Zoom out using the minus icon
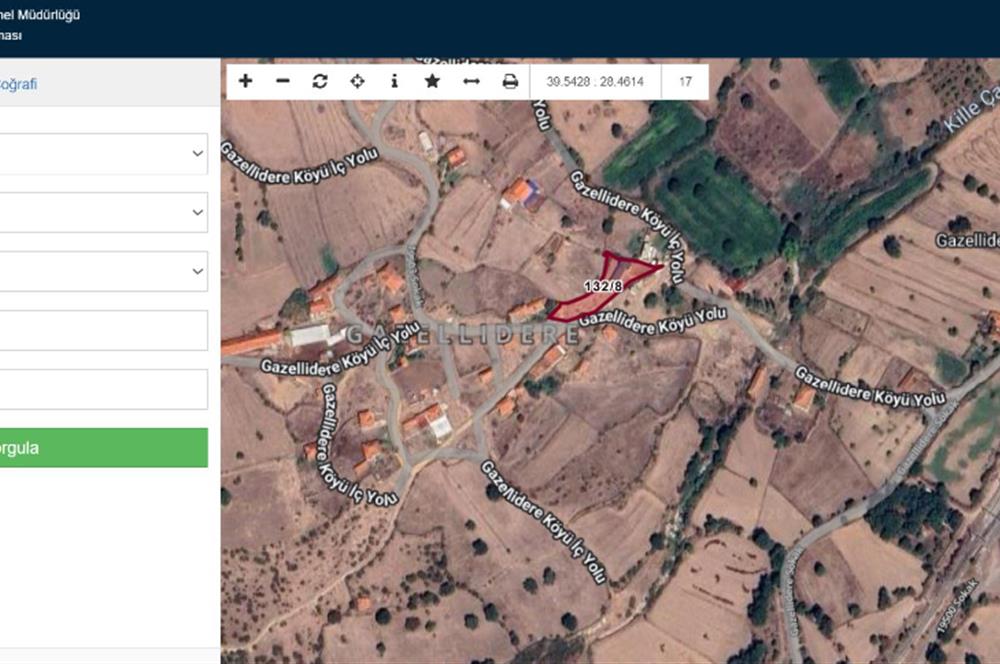 283,81
